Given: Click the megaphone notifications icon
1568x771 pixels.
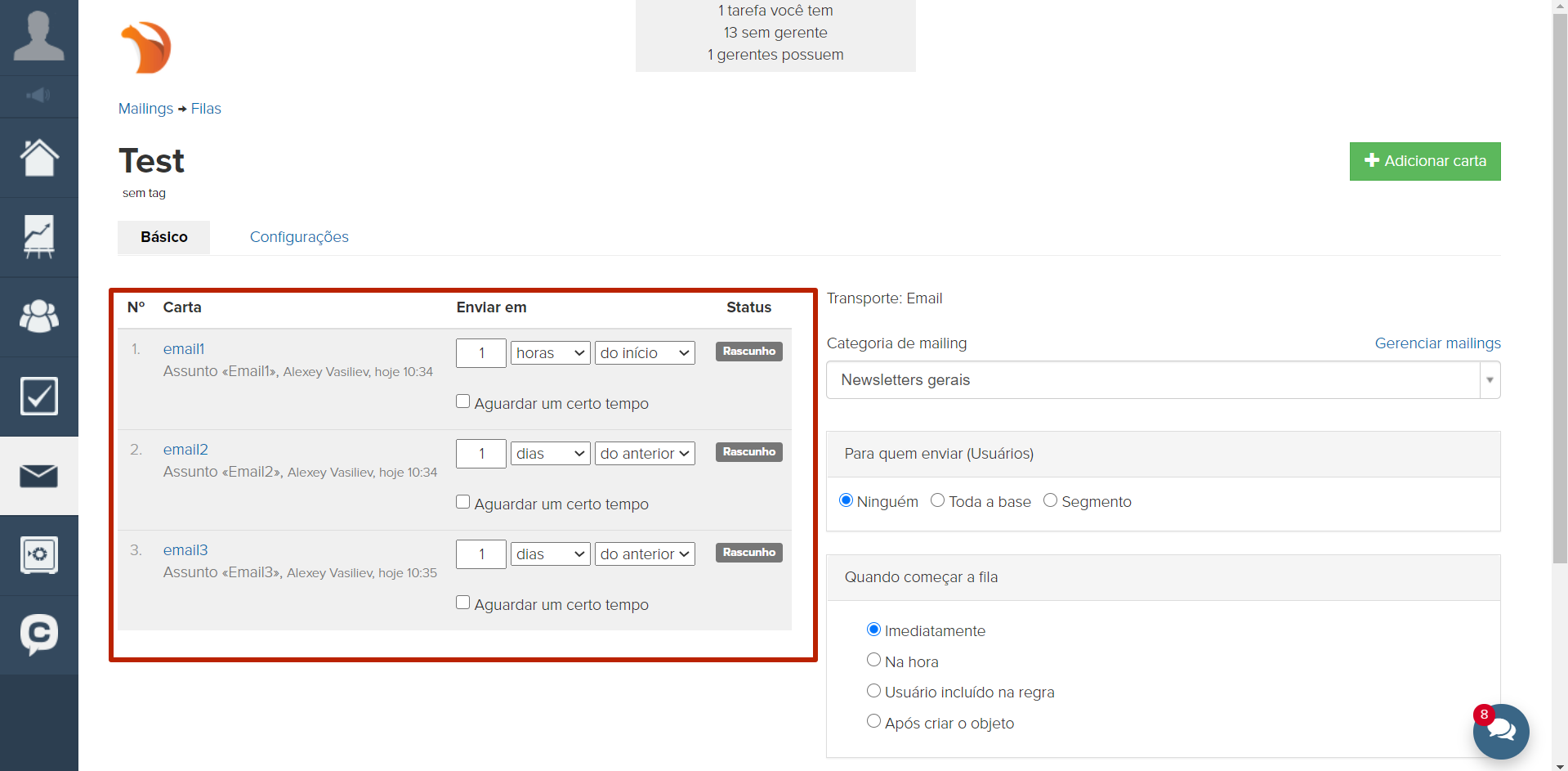Looking at the screenshot, I should tap(38, 96).
